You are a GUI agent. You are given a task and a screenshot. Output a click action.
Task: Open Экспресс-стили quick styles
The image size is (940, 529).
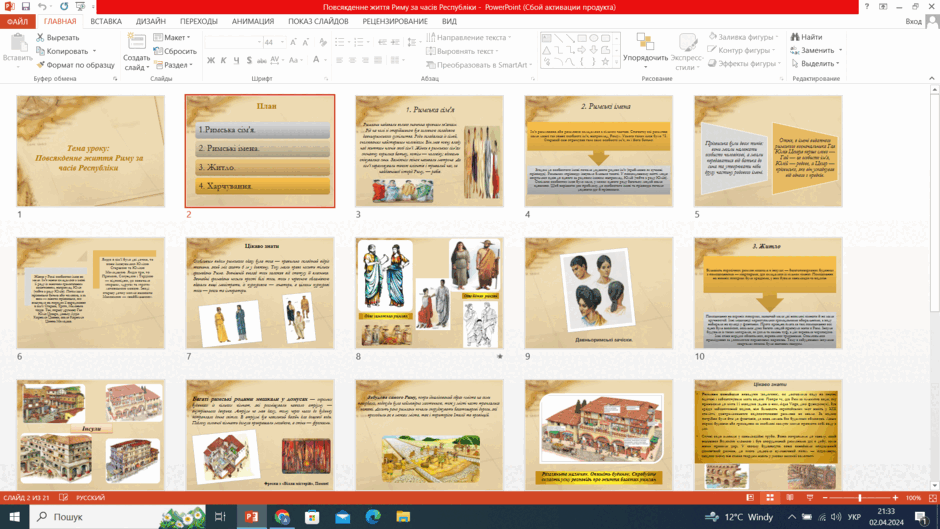tap(687, 51)
